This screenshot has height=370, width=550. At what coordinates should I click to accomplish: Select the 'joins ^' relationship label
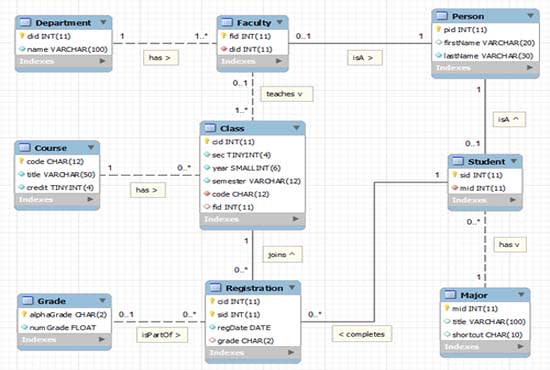coord(282,255)
